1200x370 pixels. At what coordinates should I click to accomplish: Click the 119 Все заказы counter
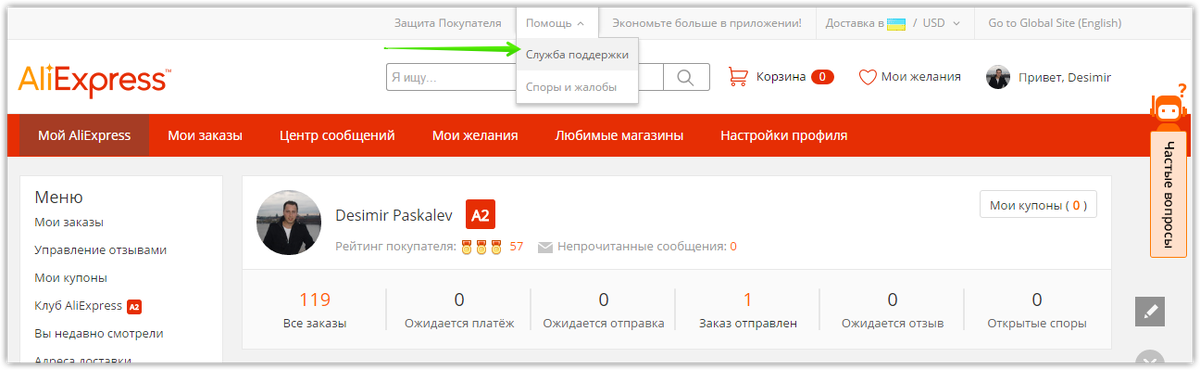[x=314, y=310]
